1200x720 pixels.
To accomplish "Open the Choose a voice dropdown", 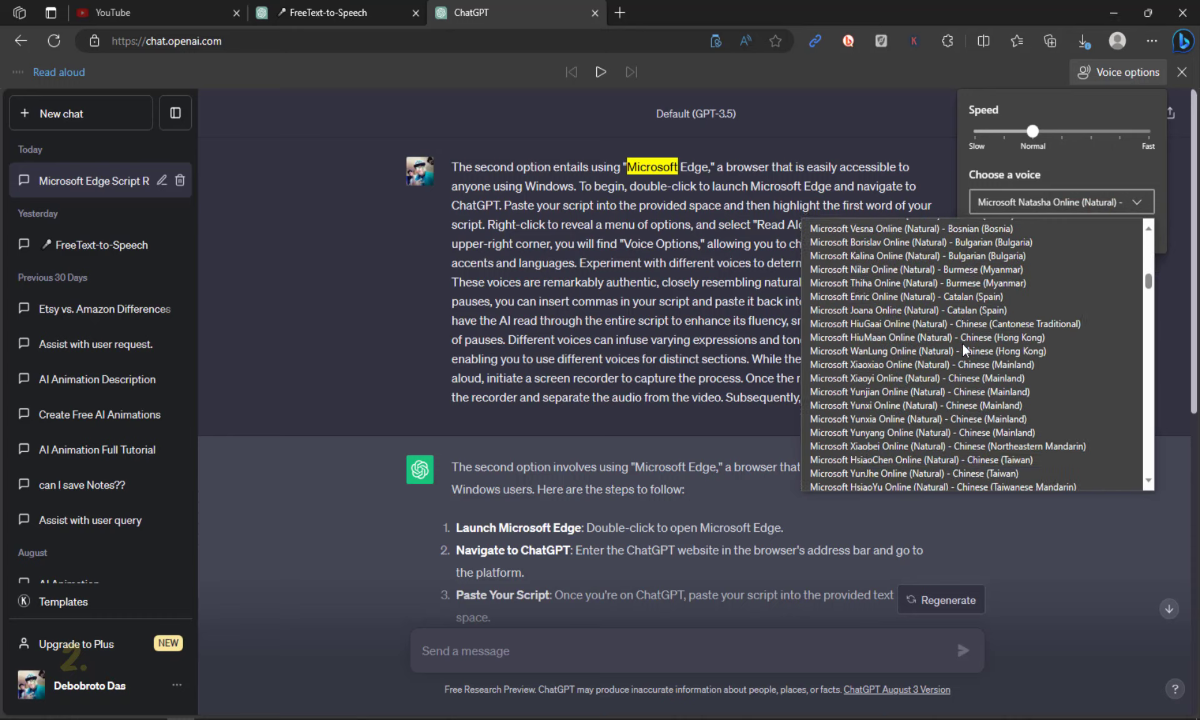I will tap(1061, 202).
